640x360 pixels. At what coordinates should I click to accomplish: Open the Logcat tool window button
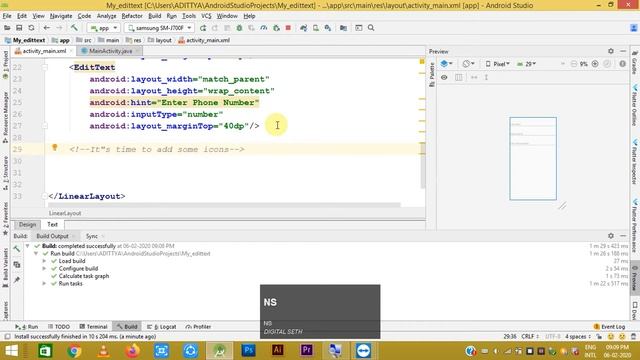click(162, 327)
